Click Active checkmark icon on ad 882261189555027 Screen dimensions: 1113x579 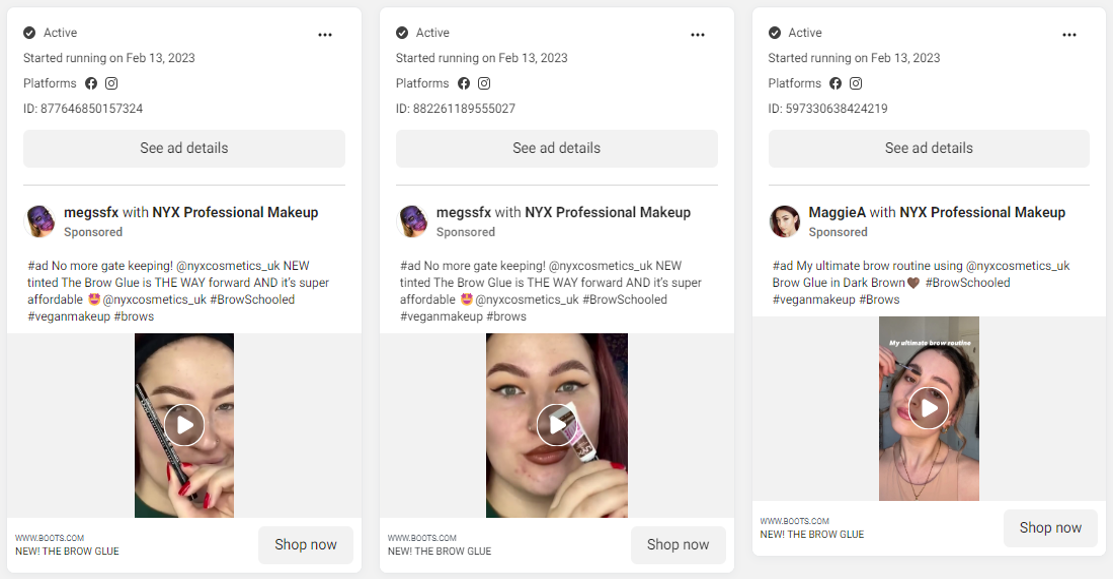(402, 33)
